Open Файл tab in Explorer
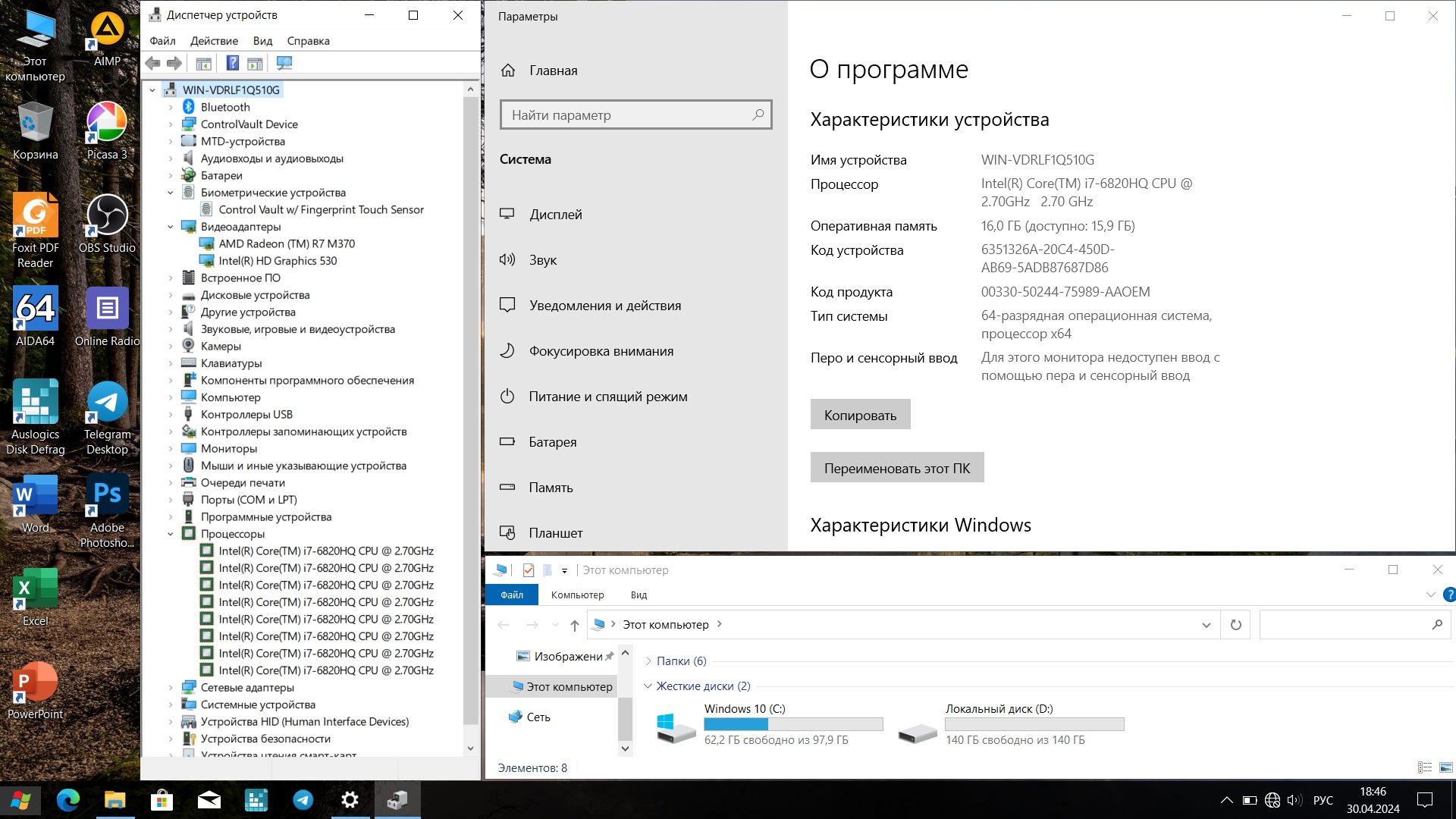This screenshot has height=819, width=1456. pos(512,595)
